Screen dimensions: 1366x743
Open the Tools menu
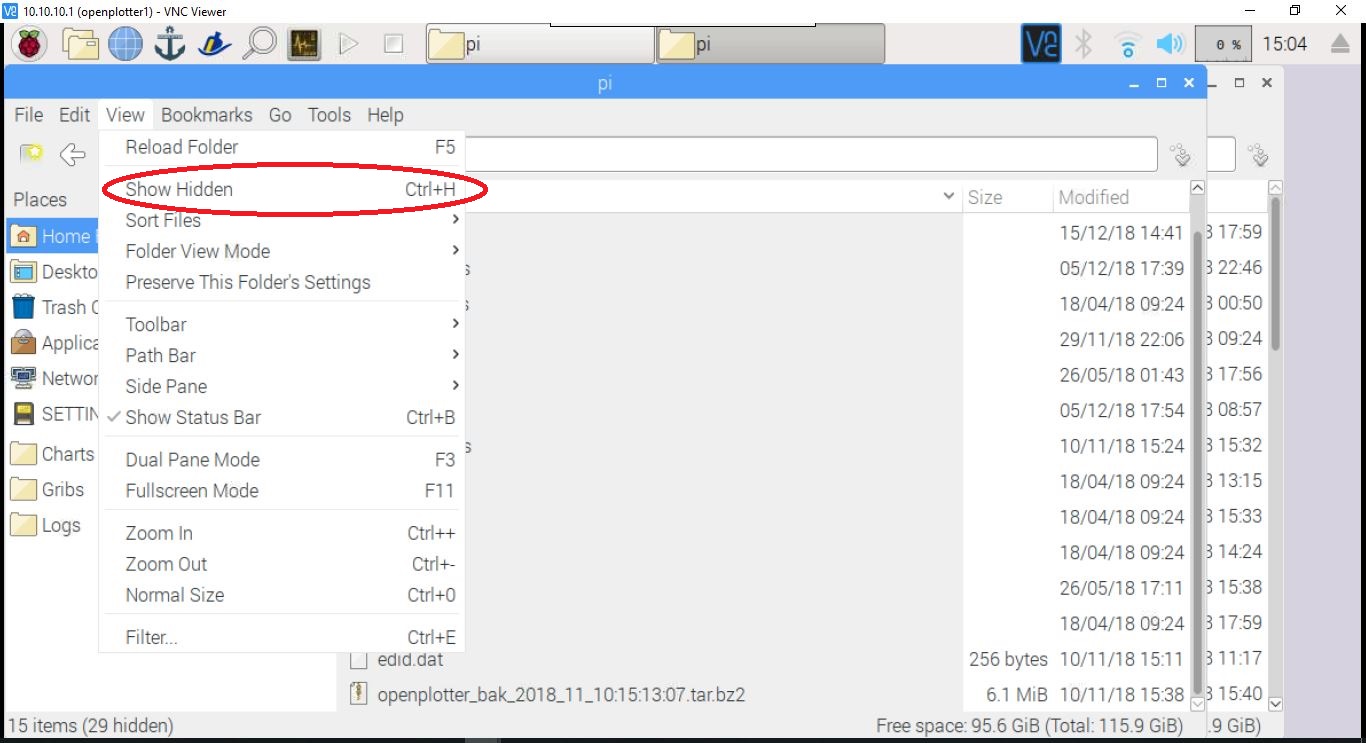click(329, 115)
